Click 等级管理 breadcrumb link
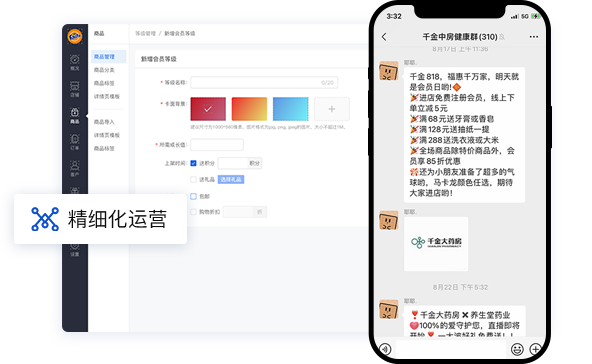The height and width of the screenshot is (364, 592). 145,34
